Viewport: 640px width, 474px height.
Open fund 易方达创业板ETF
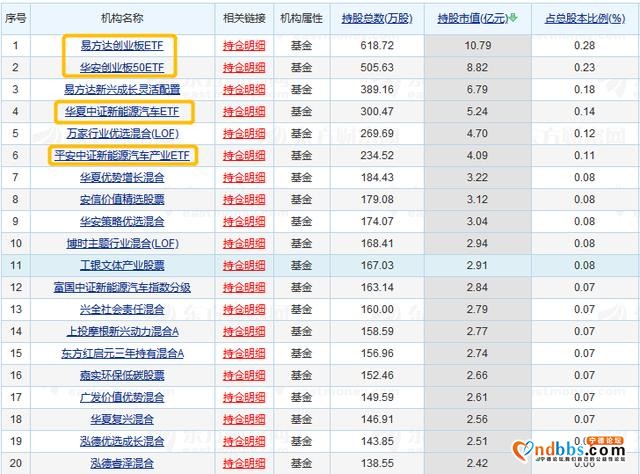click(122, 45)
